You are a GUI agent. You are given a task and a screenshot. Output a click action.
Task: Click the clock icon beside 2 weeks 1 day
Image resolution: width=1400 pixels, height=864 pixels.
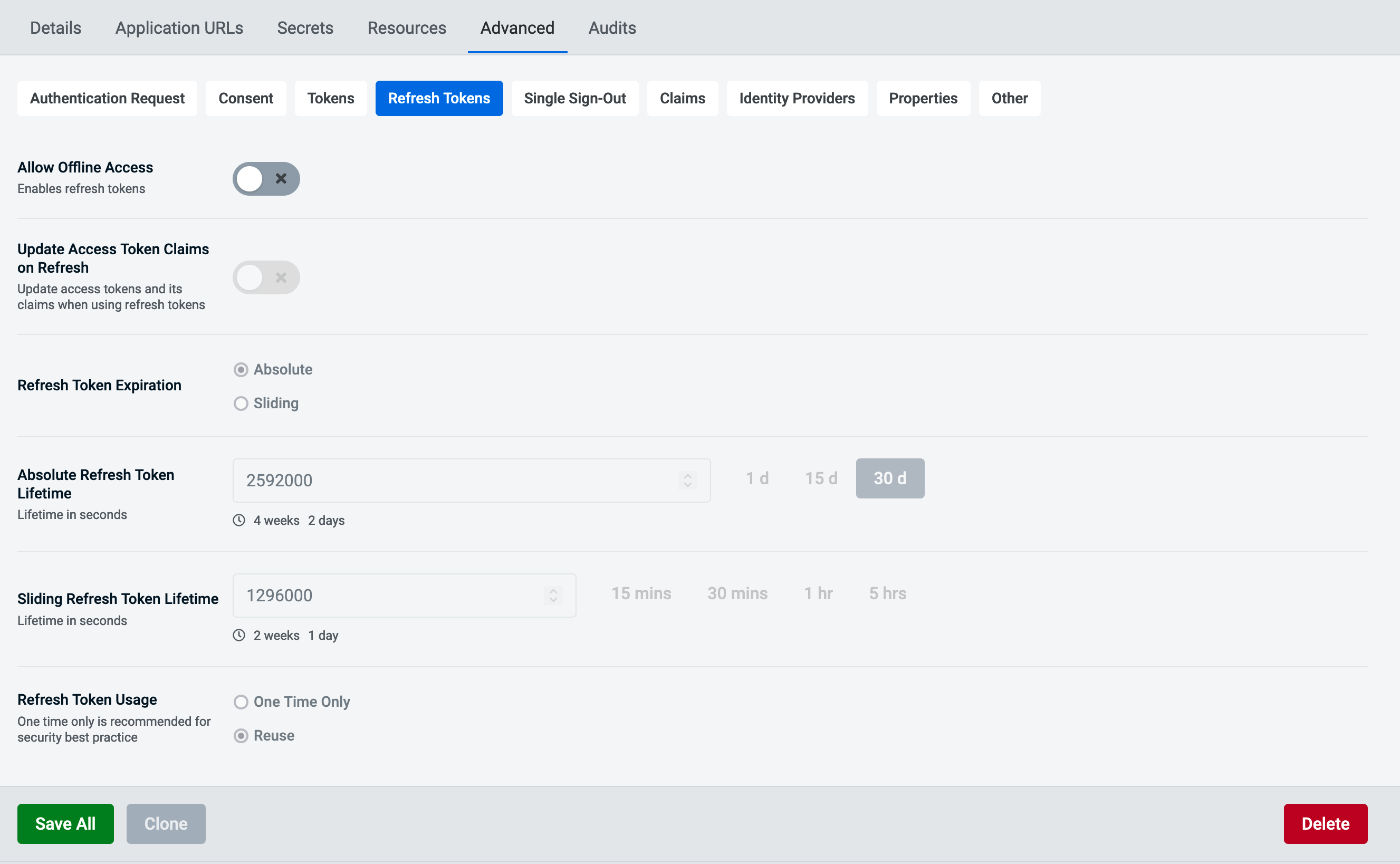coord(239,635)
